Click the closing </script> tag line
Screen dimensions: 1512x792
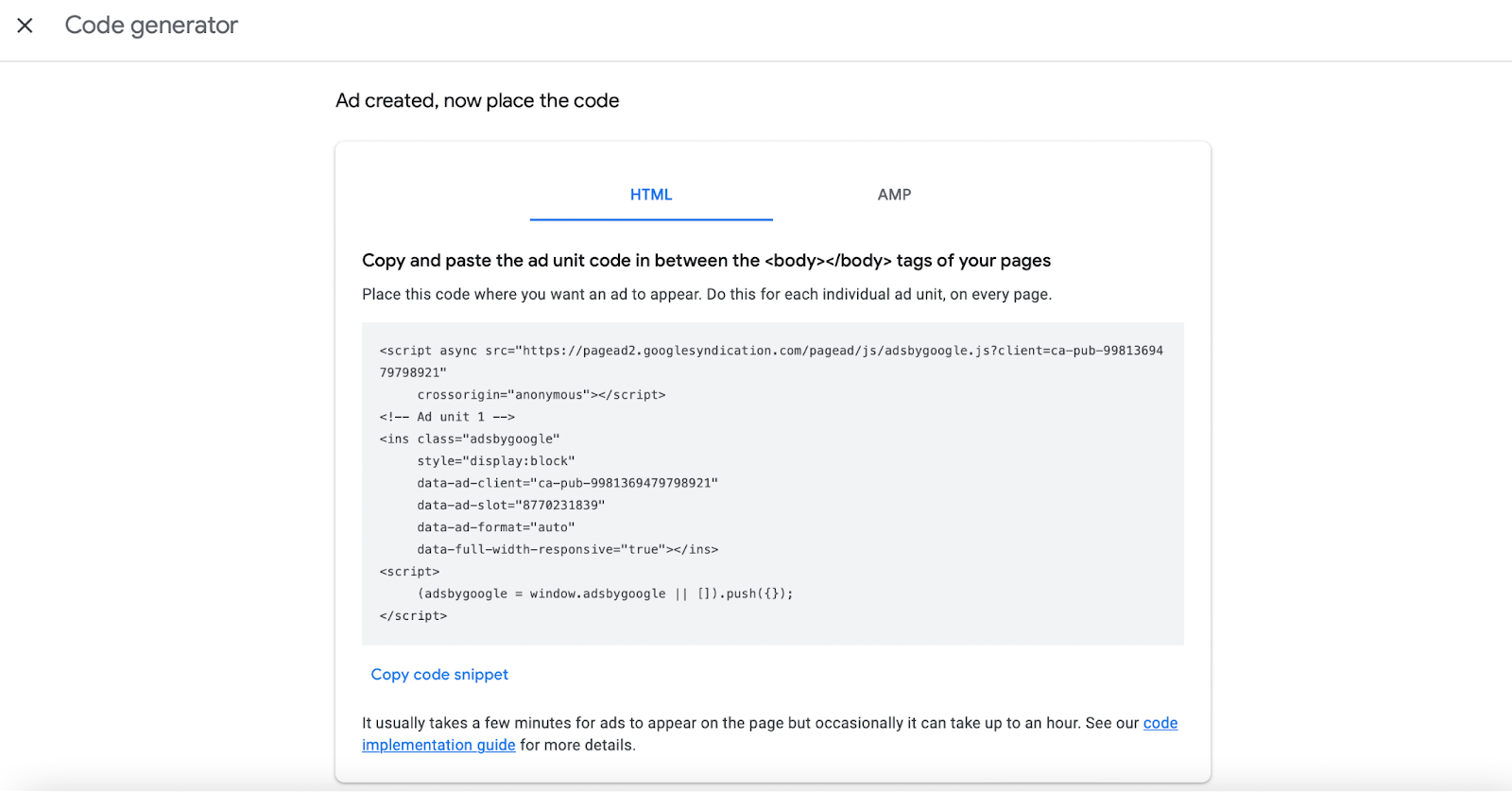pos(413,616)
